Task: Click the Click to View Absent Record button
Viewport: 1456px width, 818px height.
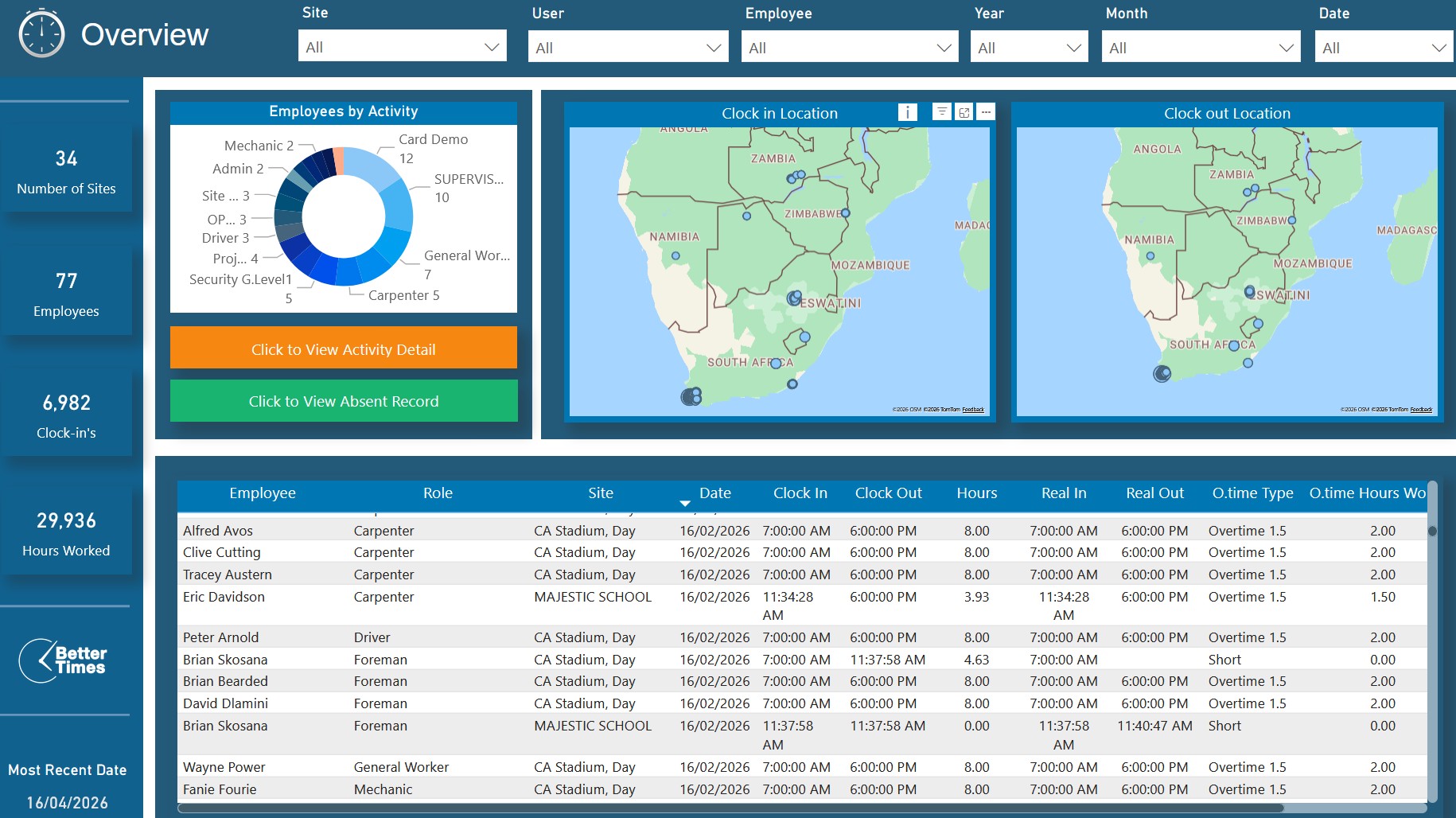Action: (x=343, y=401)
